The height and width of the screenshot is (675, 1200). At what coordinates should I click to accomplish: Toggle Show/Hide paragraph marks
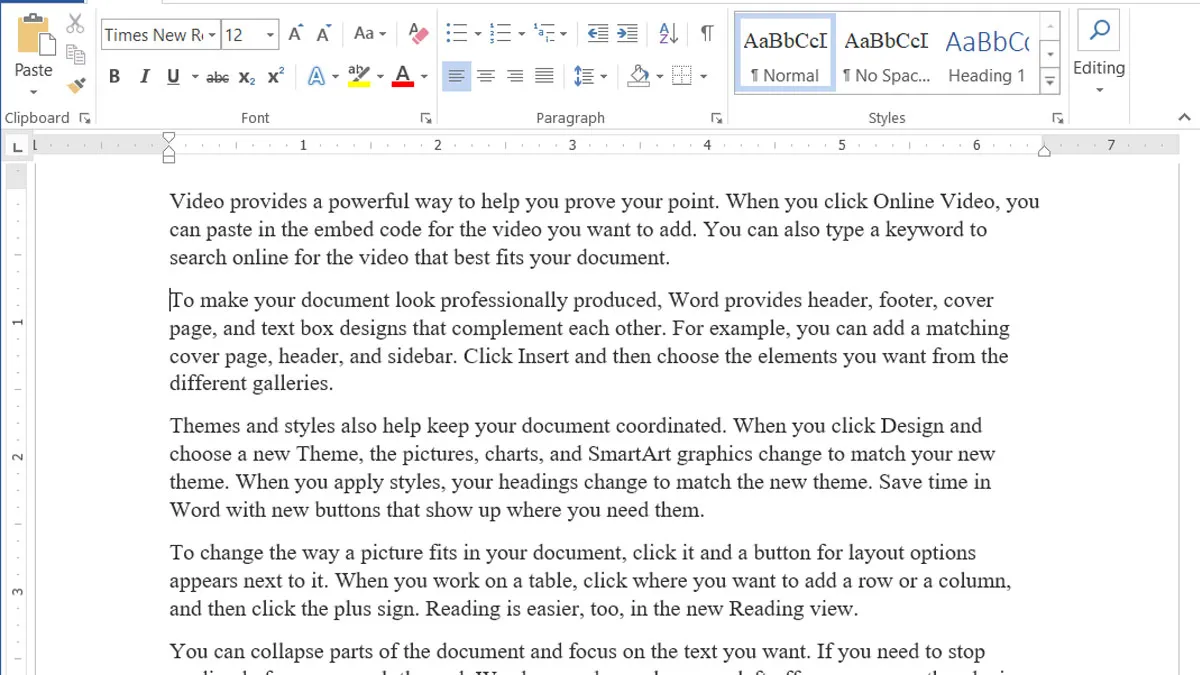tap(707, 34)
